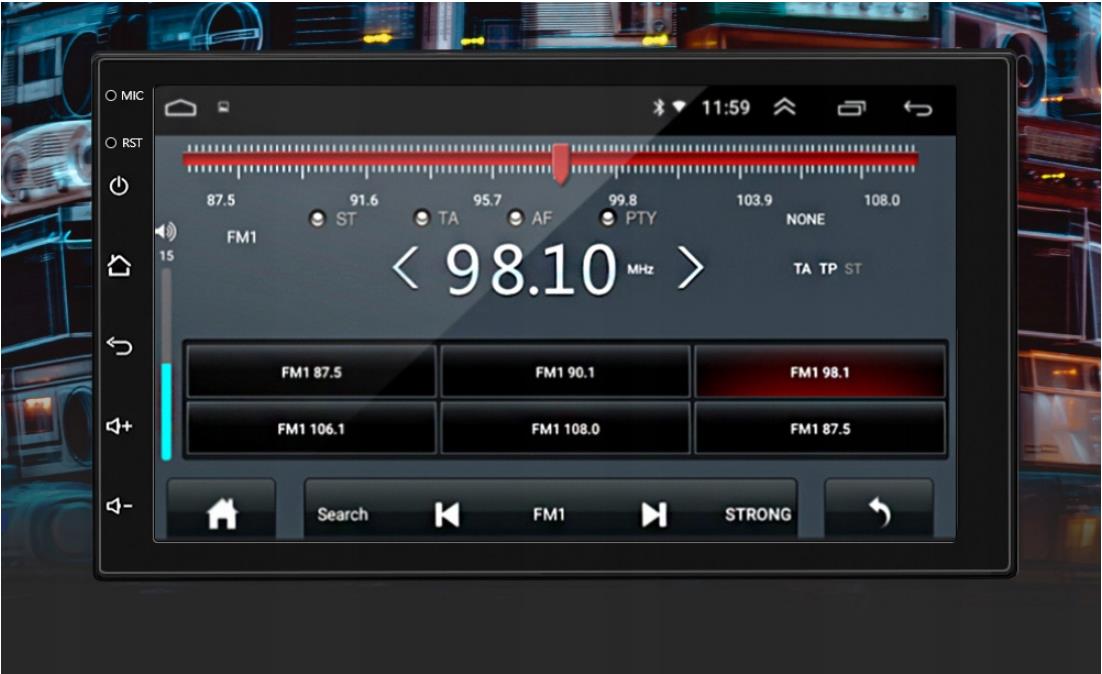Viewport: 1102px width, 674px height.
Task: Switch band using FM1 button in bottom bar
Action: point(549,514)
